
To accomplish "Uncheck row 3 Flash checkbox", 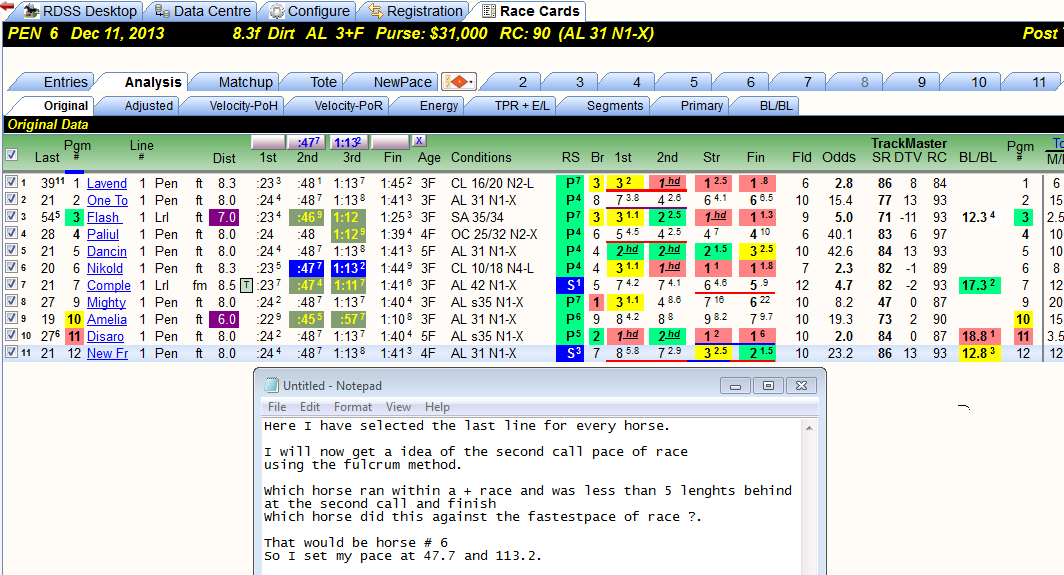I will (12, 216).
